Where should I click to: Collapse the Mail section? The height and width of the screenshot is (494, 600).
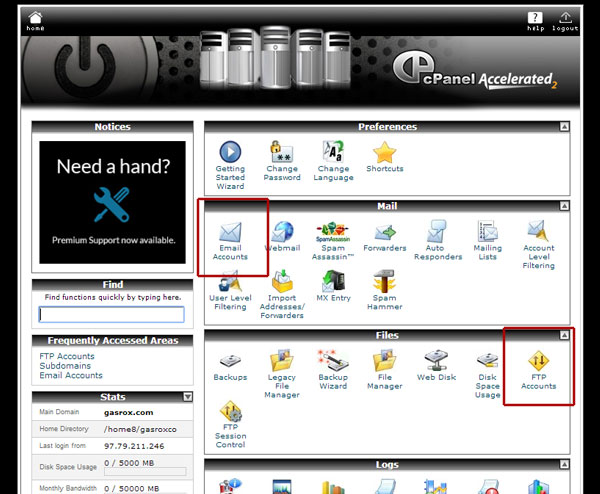[564, 206]
